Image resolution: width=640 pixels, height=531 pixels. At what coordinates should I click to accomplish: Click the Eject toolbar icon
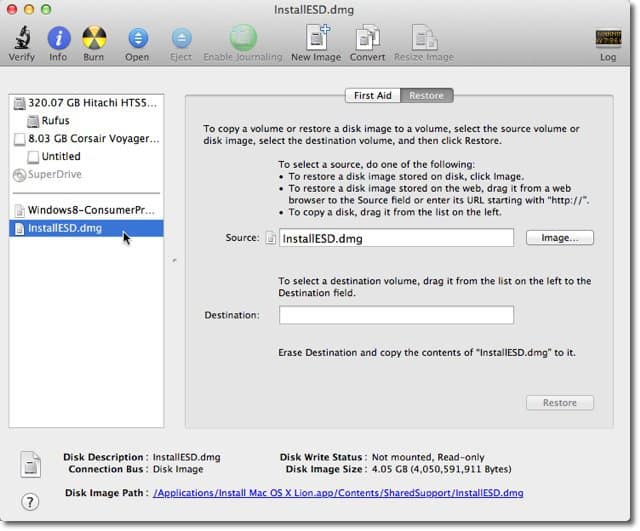click(181, 38)
